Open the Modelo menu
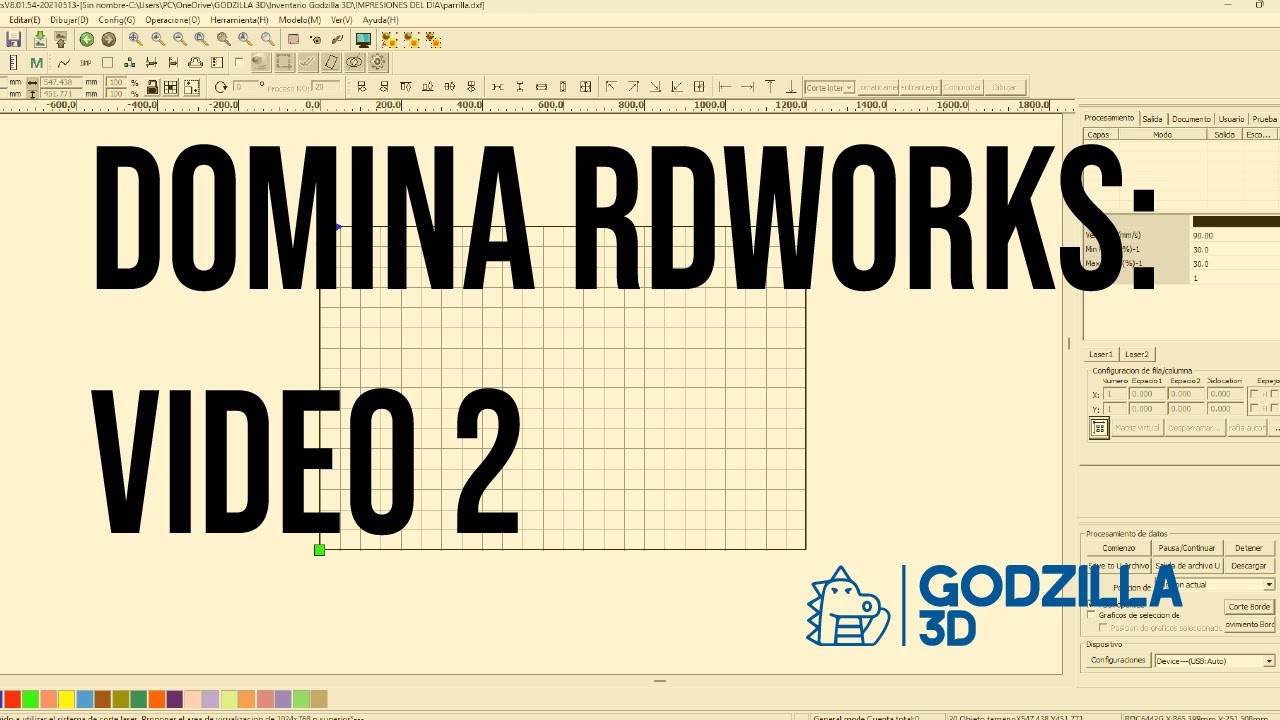Screen dimensions: 1280x720 pyautogui.click(x=300, y=20)
